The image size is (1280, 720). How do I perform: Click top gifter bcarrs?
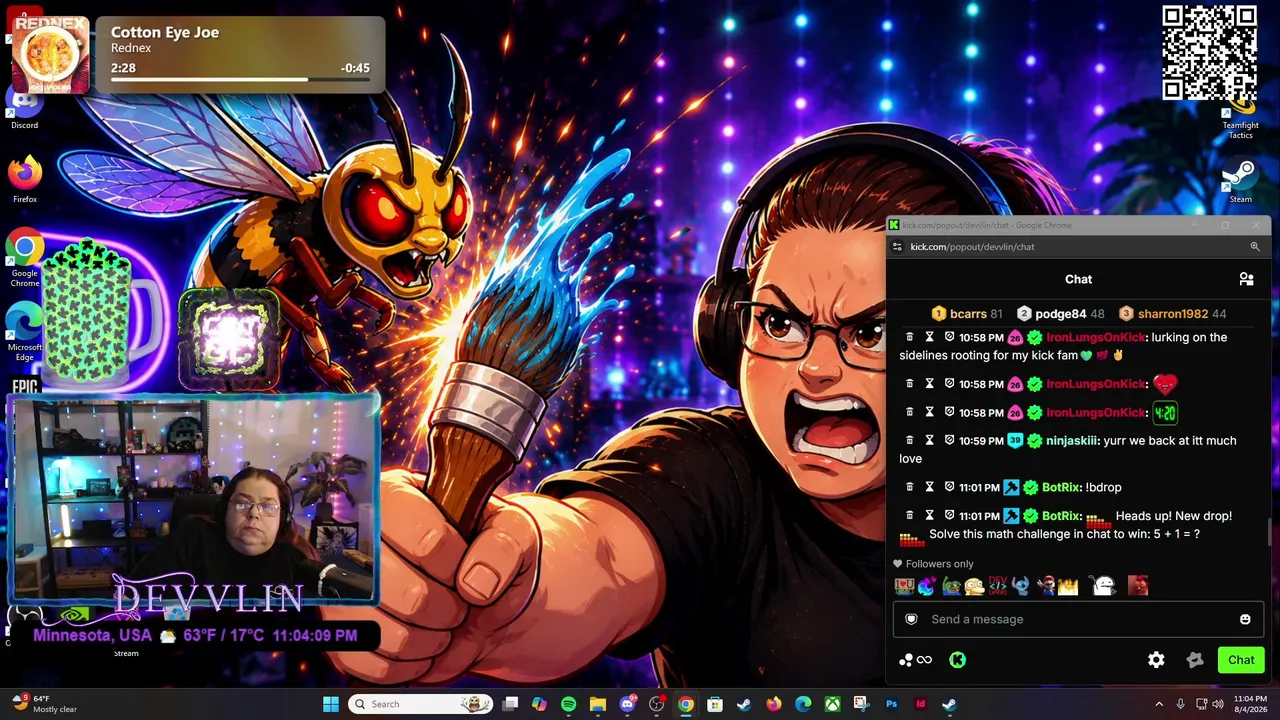point(969,314)
